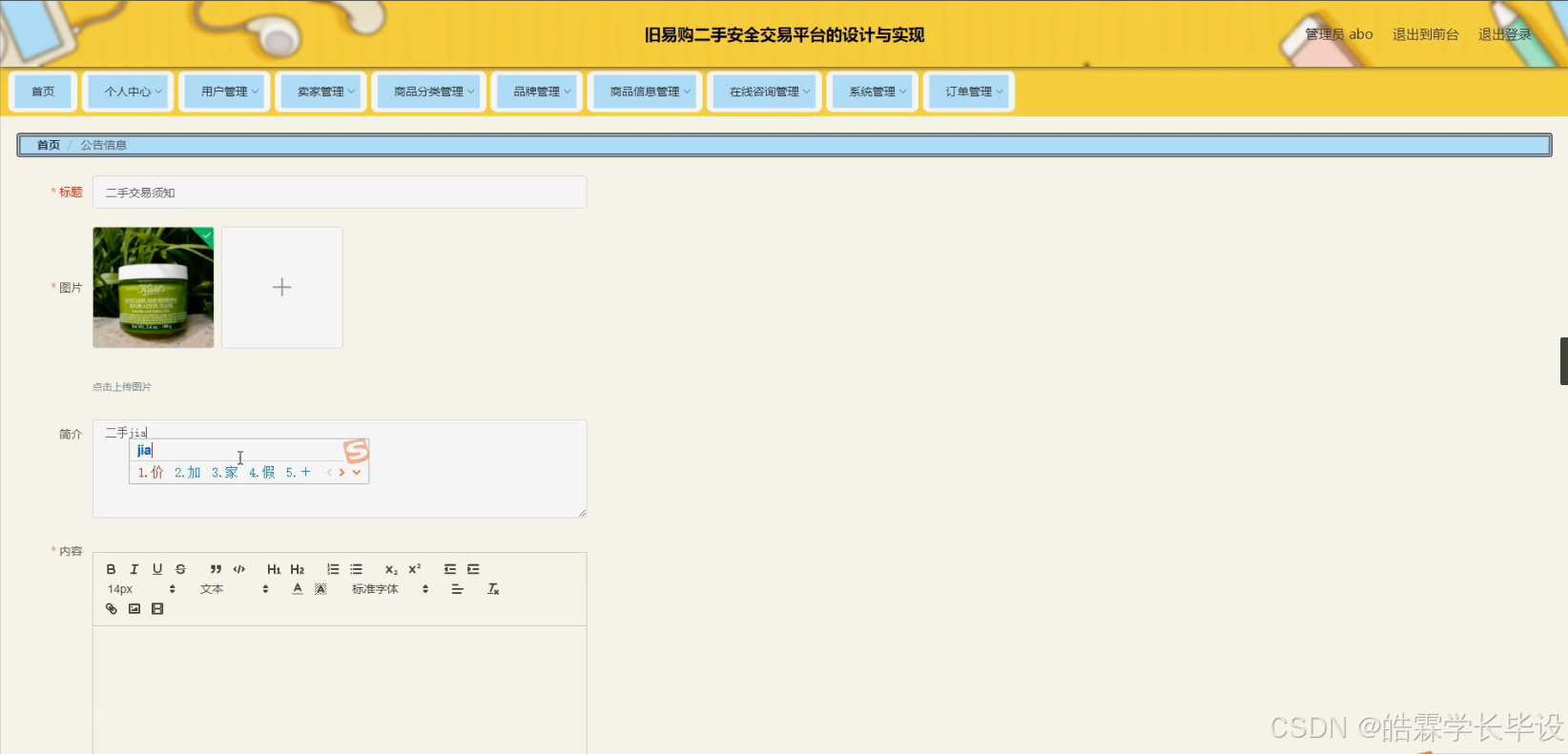Click the plus tile to upload image
The height and width of the screenshot is (754, 1568).
point(282,287)
